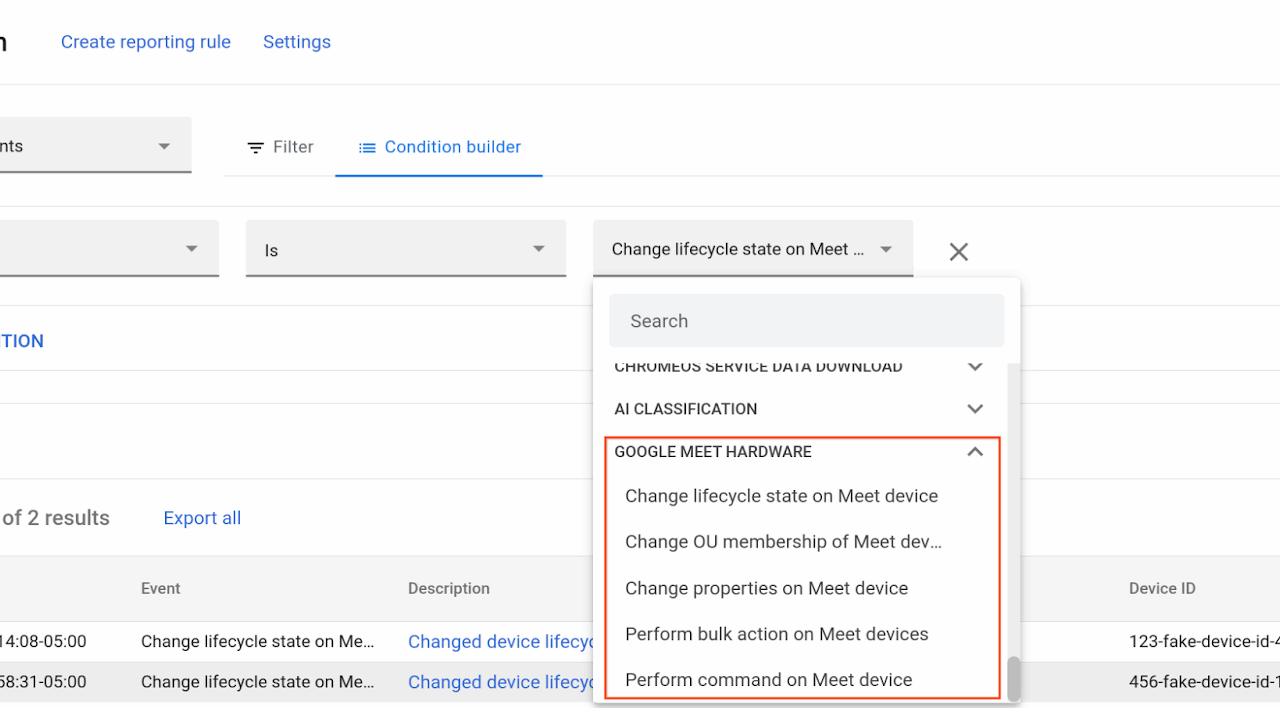Open the Settings link
Screen dimensions: 1280x708
click(297, 42)
